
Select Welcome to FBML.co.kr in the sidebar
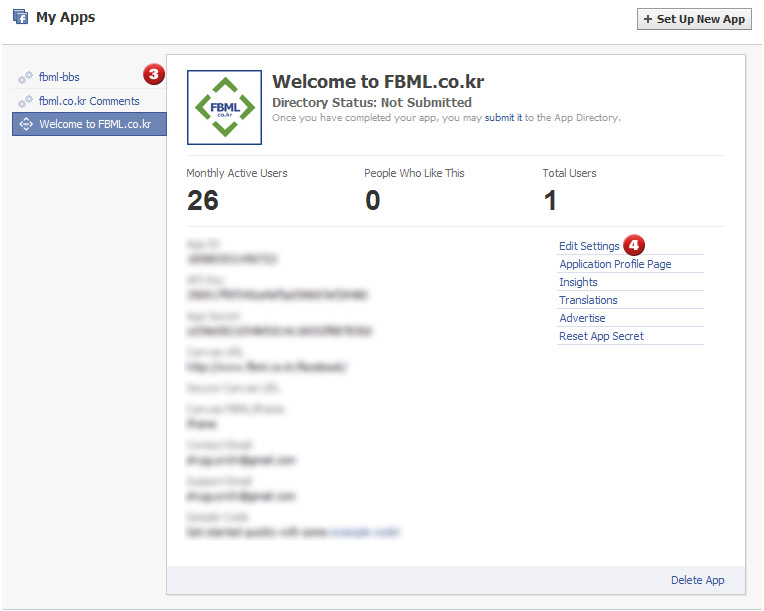click(x=89, y=124)
